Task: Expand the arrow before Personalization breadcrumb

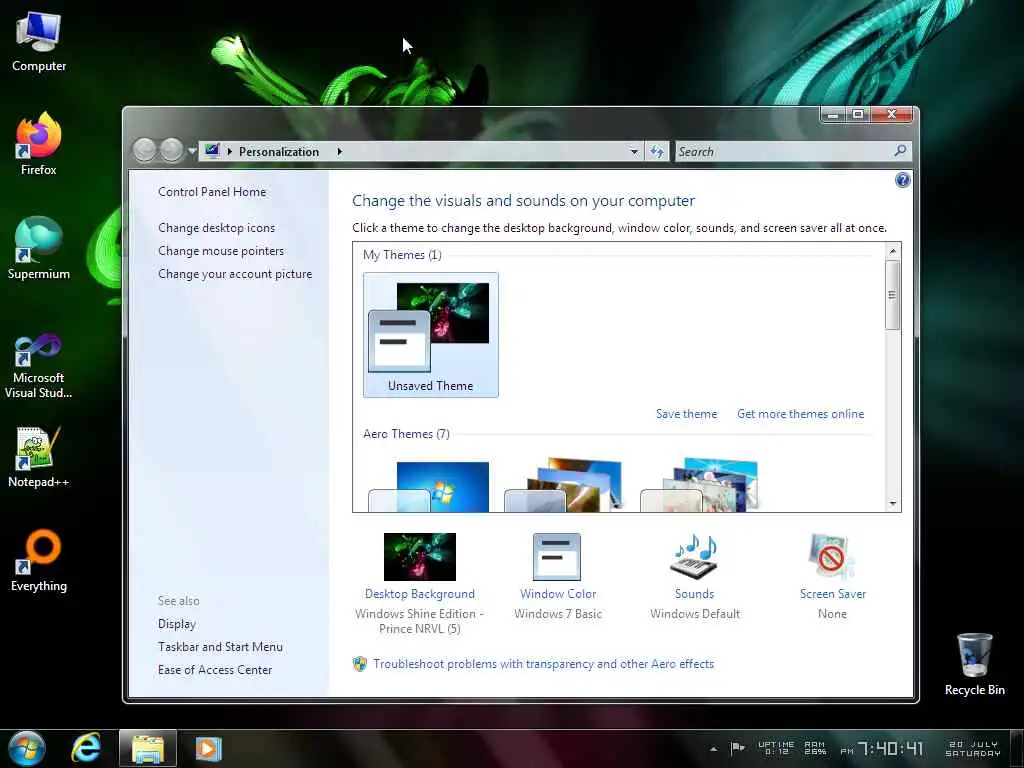Action: click(x=229, y=152)
